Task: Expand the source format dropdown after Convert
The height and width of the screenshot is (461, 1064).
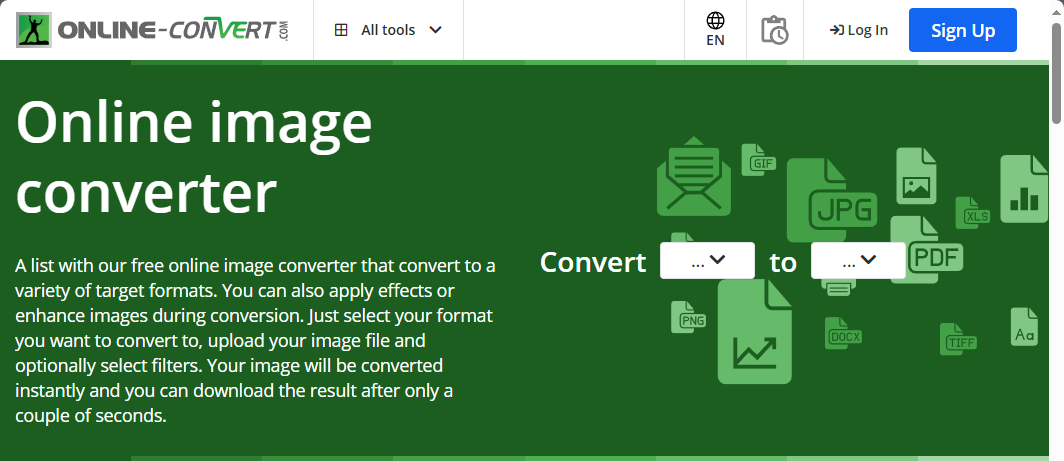Action: [x=707, y=261]
